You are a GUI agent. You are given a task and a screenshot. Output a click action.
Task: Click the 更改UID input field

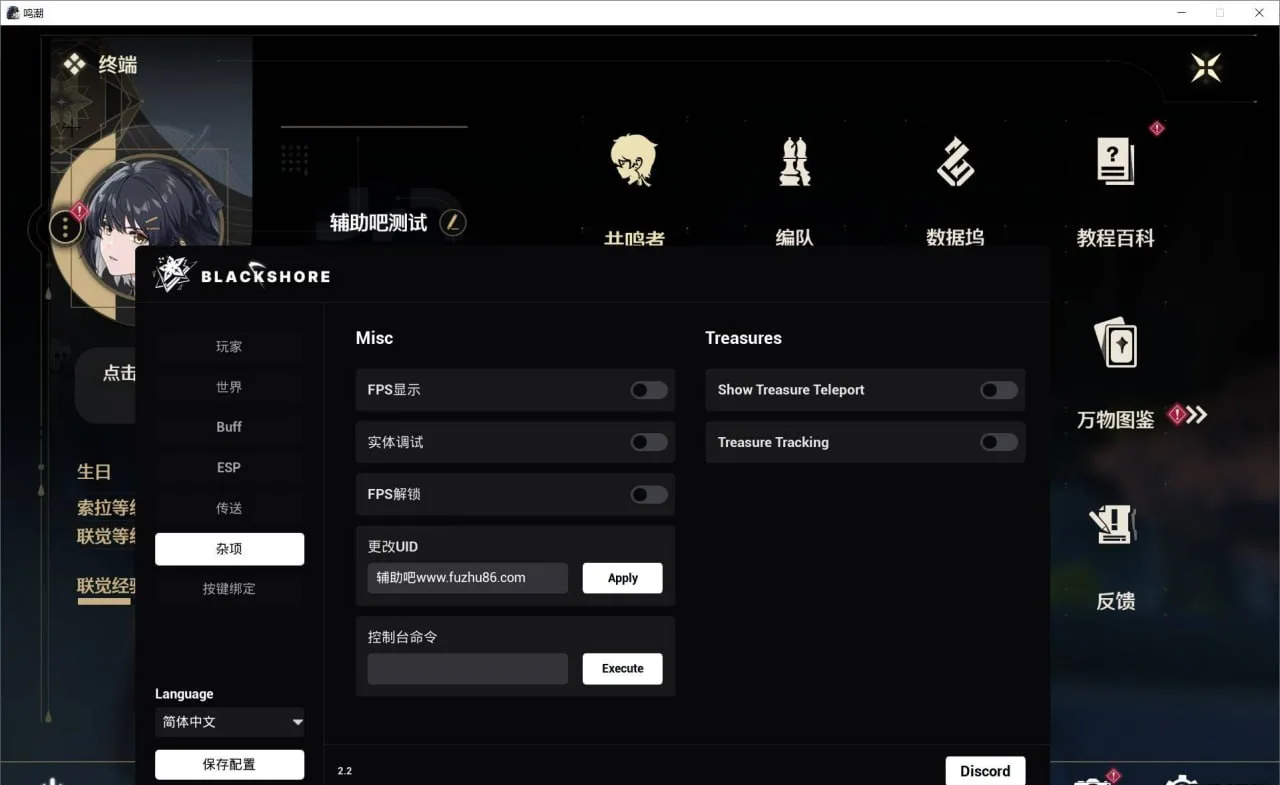467,578
